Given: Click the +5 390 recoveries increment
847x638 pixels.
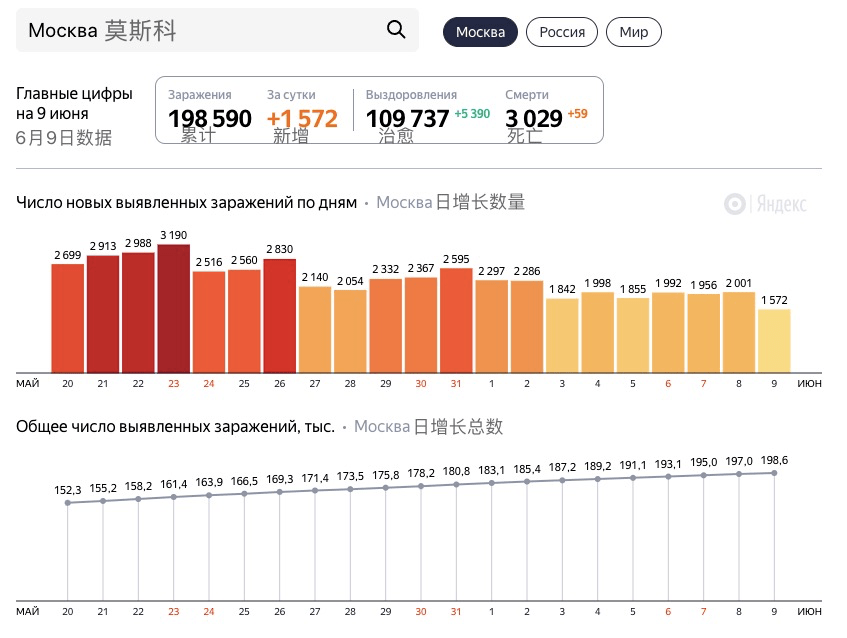Looking at the screenshot, I should coord(472,113).
